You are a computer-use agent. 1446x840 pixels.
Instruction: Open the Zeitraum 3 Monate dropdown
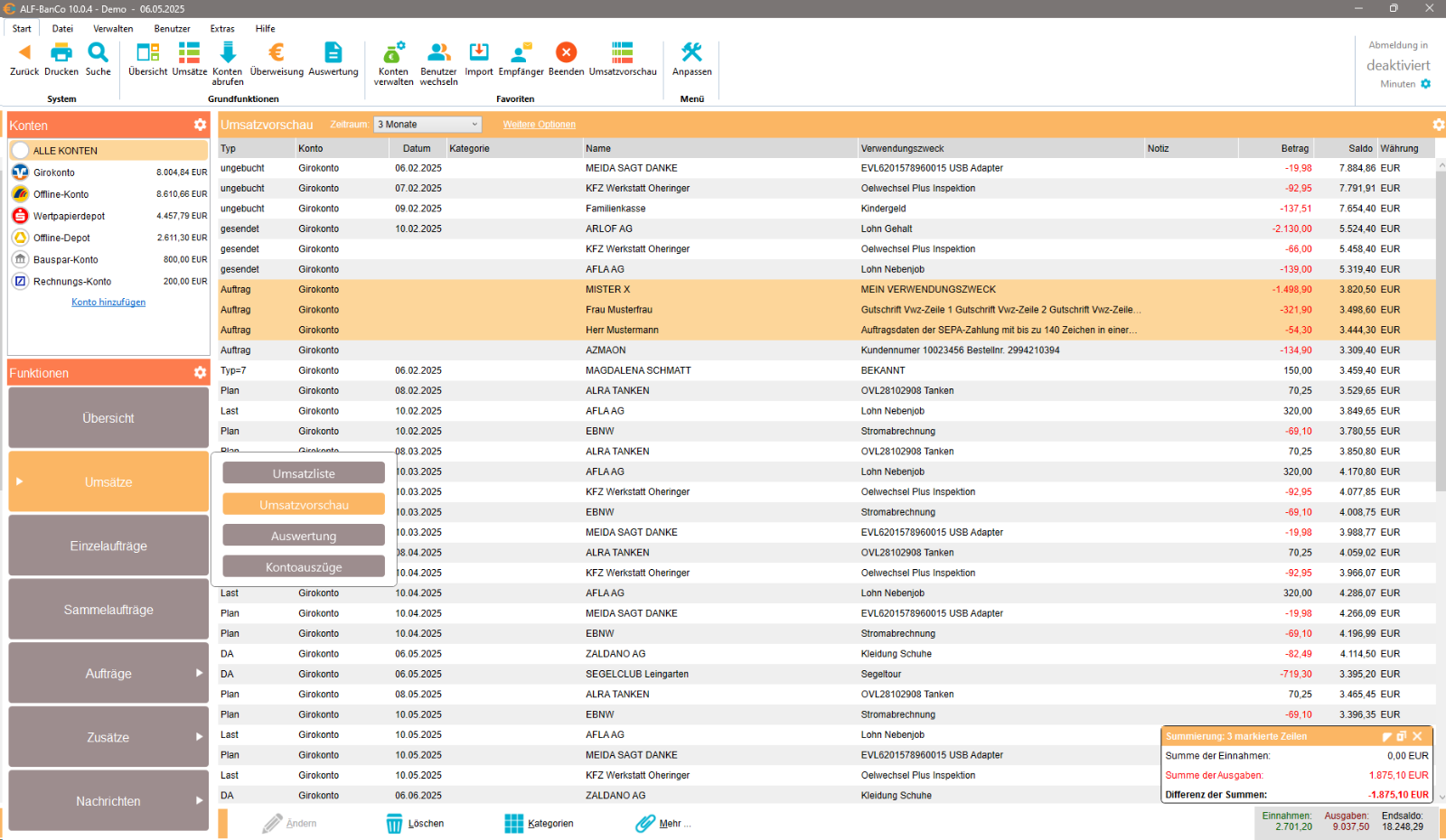click(427, 125)
